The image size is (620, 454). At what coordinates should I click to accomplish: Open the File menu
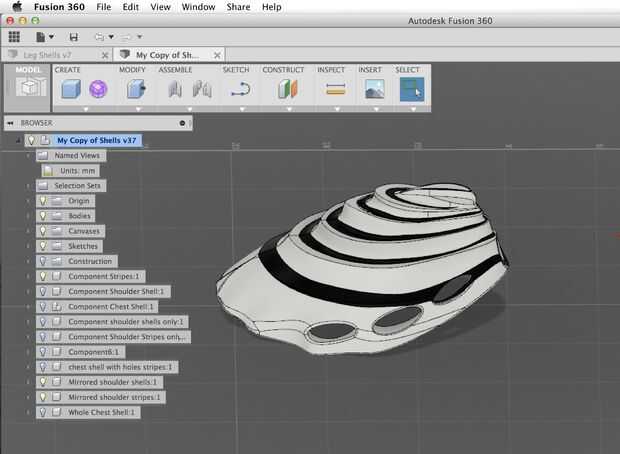104,7
